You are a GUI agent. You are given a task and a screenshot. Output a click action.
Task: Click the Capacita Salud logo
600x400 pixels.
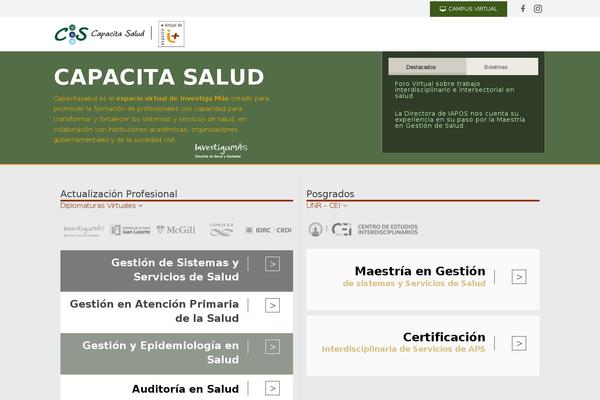pos(99,34)
